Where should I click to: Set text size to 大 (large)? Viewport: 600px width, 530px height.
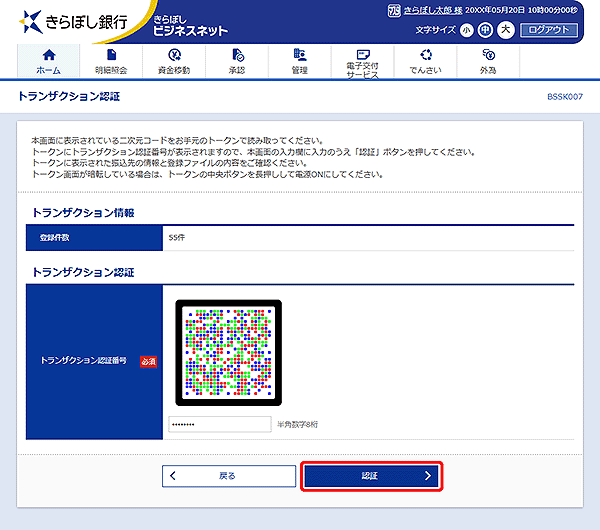click(x=505, y=30)
